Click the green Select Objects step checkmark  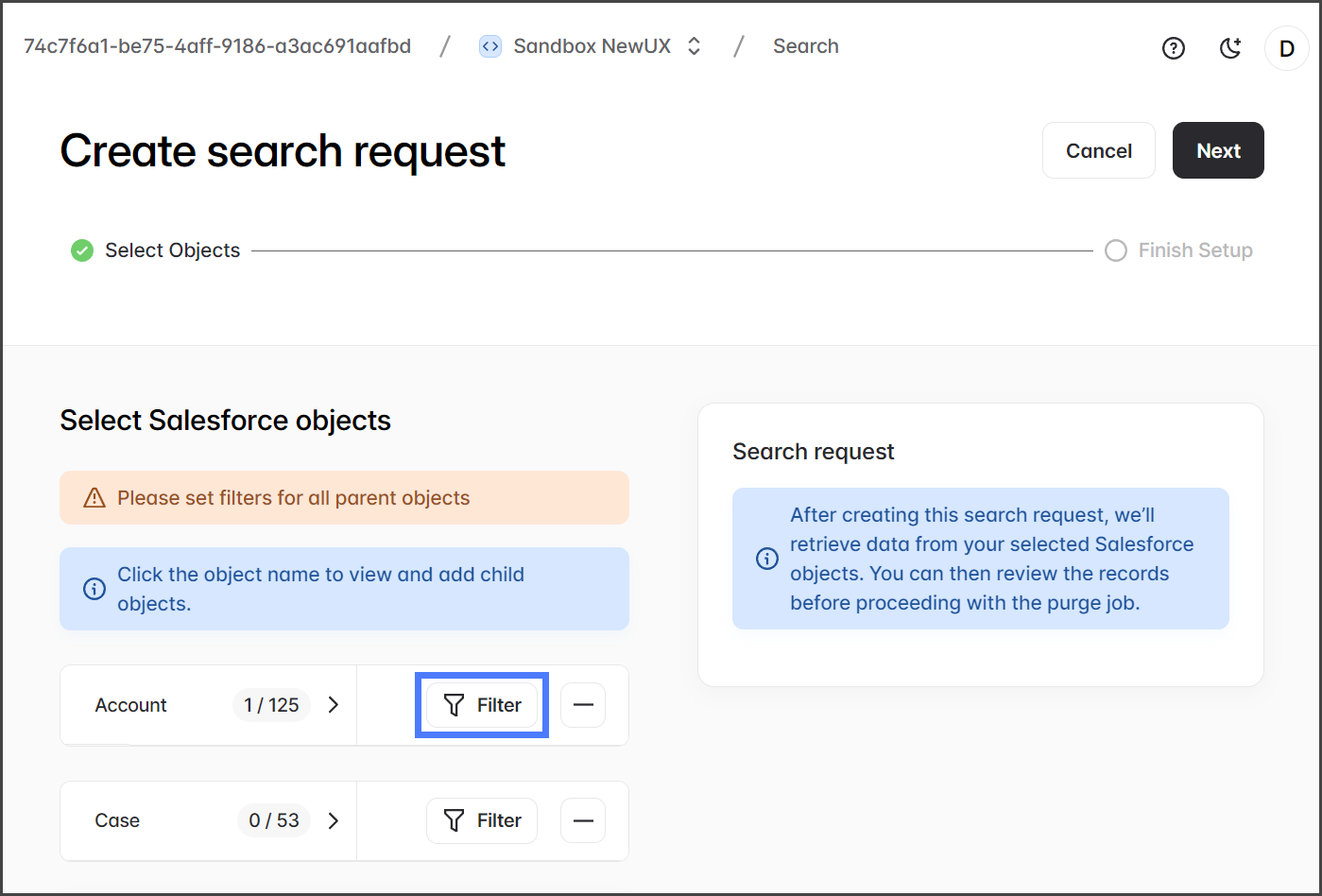coord(82,250)
